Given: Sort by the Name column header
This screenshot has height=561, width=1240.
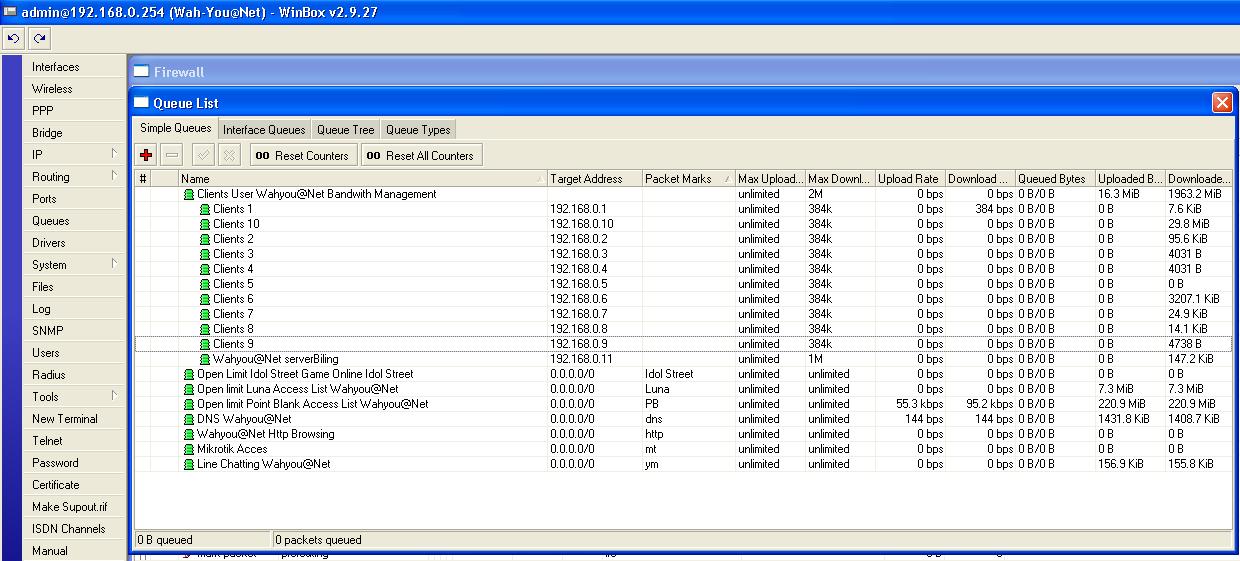Looking at the screenshot, I should pos(363,179).
